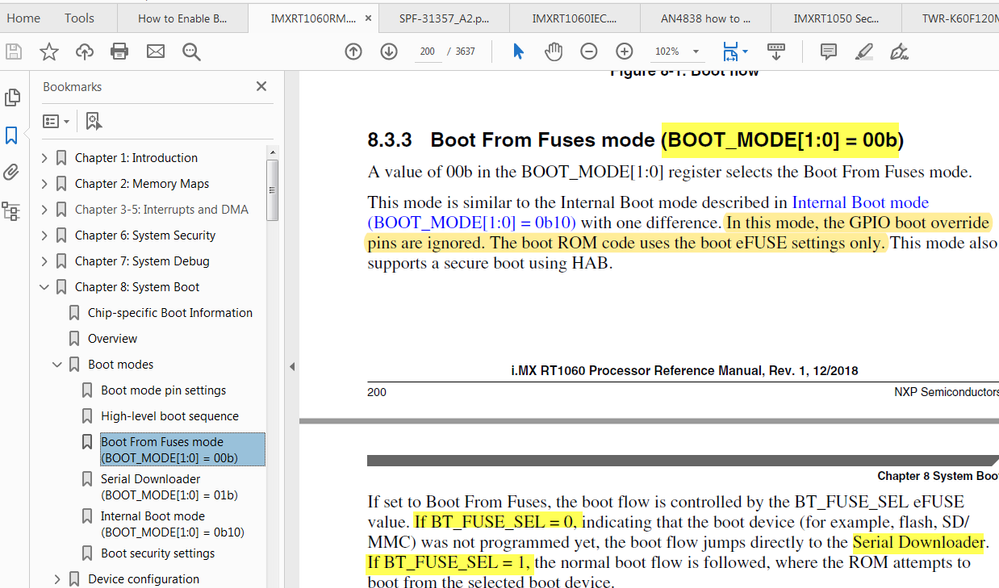This screenshot has height=588, width=999.
Task: Close the Bookmarks panel
Action: coord(261,87)
